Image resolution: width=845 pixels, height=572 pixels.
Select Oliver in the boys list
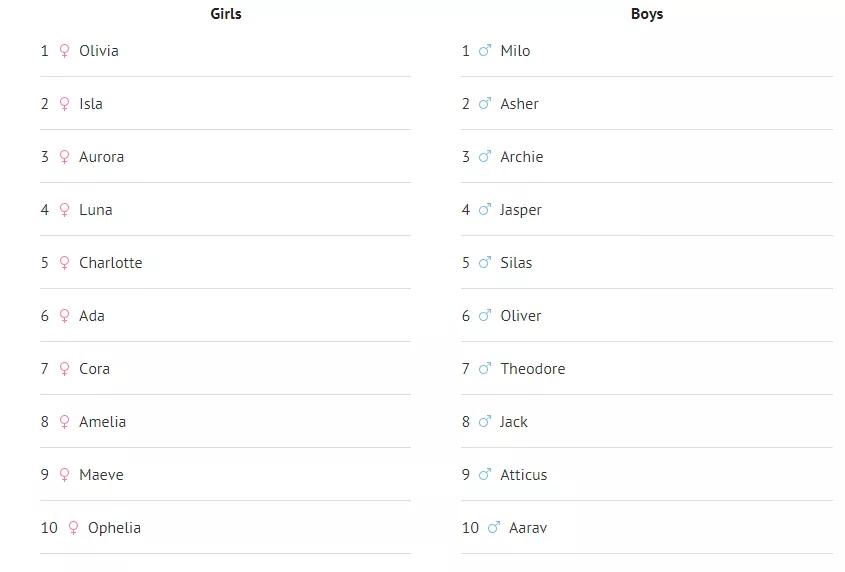(x=521, y=316)
